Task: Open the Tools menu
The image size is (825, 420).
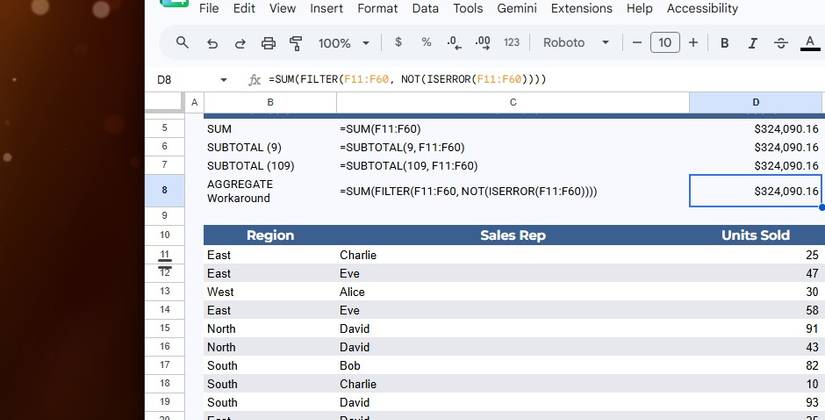Action: pos(468,8)
